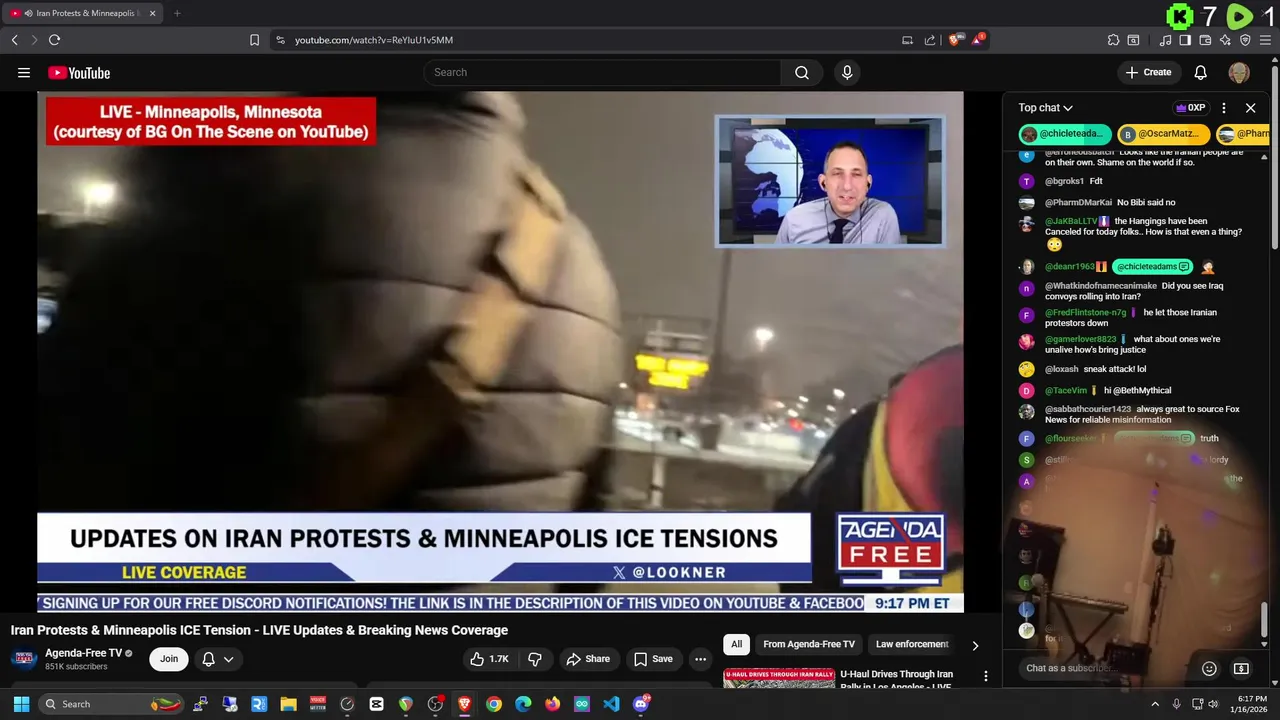Open the emoji picker in chat
Image resolution: width=1280 pixels, height=720 pixels.
coord(1209,668)
